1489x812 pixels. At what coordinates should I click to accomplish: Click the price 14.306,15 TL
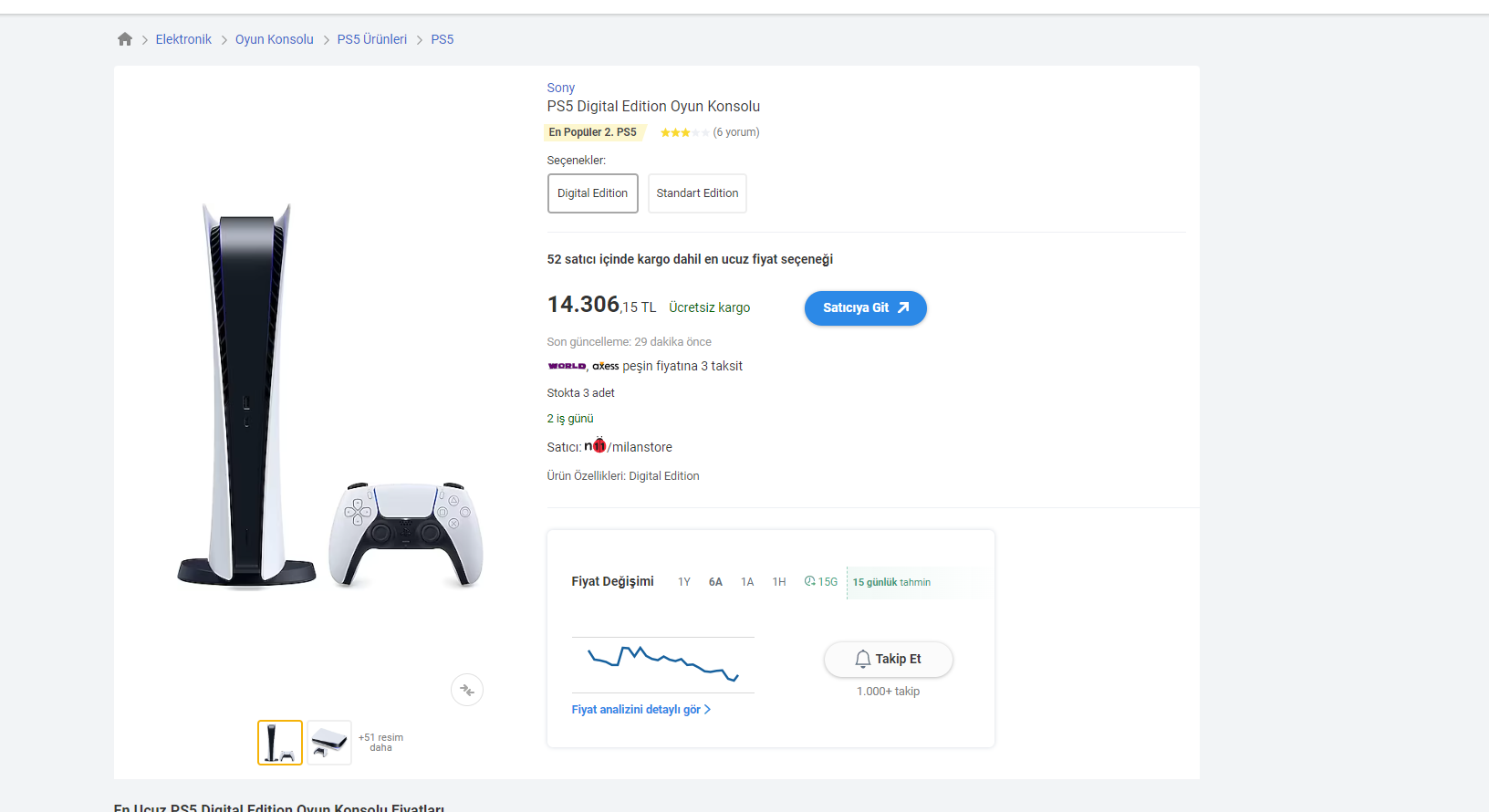point(602,305)
